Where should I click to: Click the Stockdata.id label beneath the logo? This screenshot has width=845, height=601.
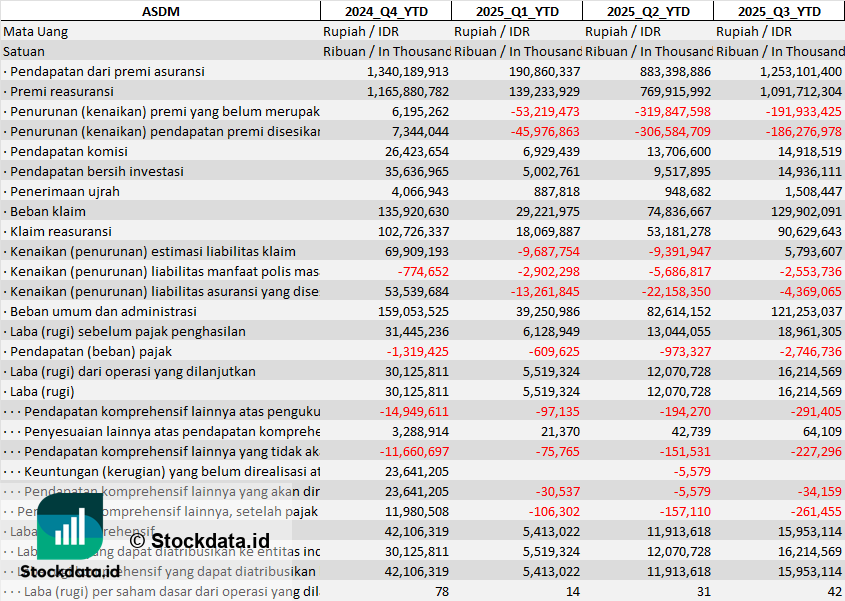pyautogui.click(x=69, y=572)
